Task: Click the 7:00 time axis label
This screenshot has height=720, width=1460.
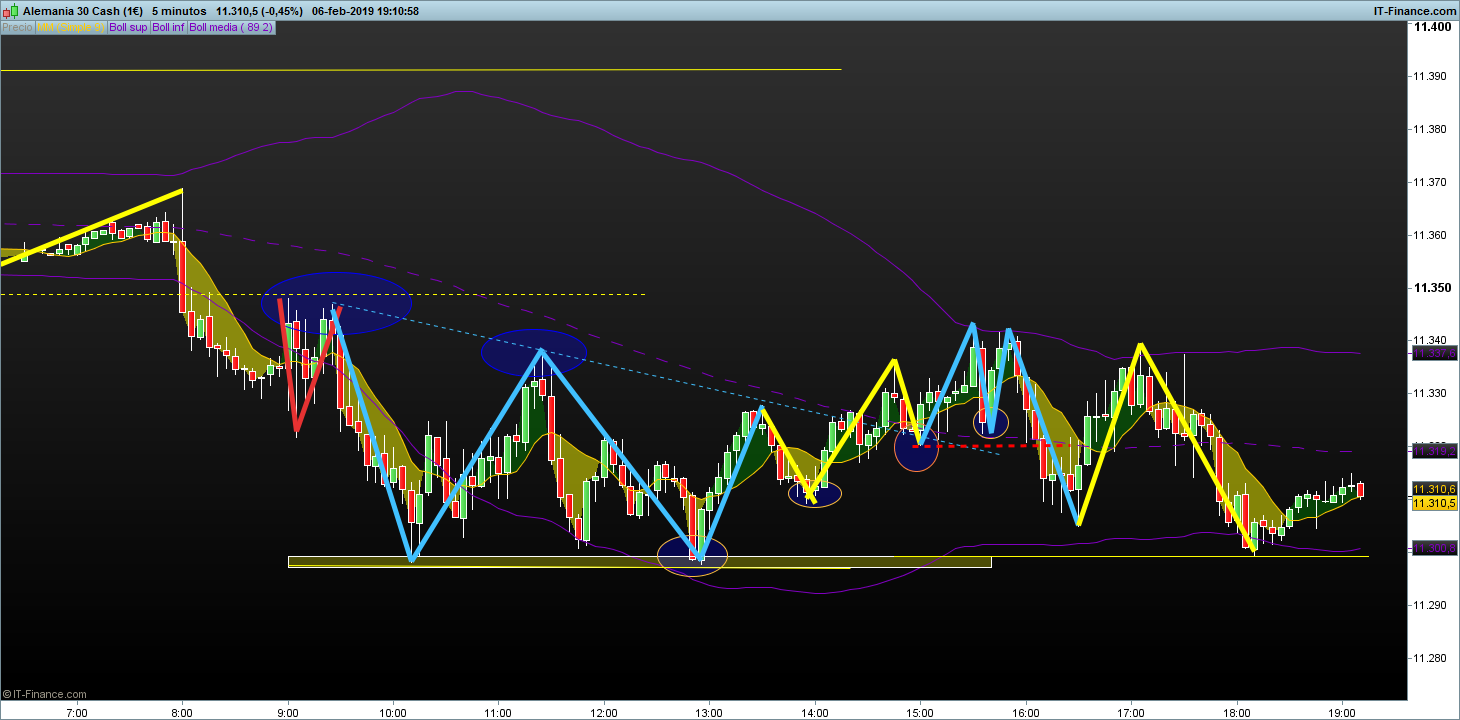Action: [76, 713]
